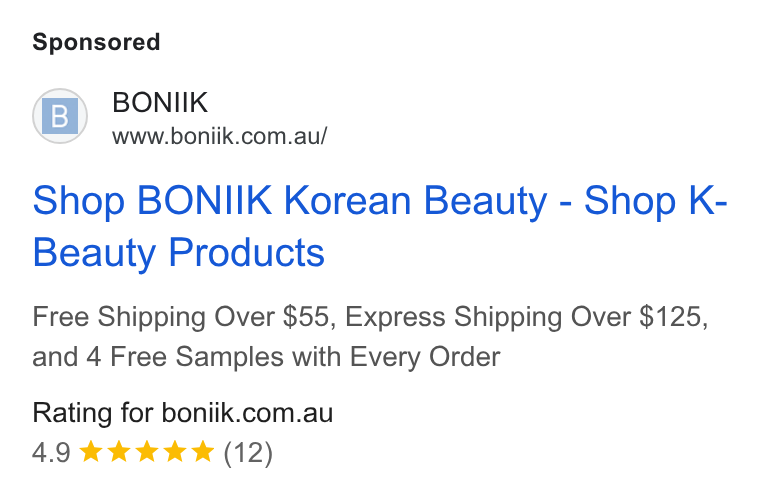760x496 pixels.
Task: Open the Shop BONIIK Korean Beauty headline
Action: pyautogui.click(x=380, y=226)
